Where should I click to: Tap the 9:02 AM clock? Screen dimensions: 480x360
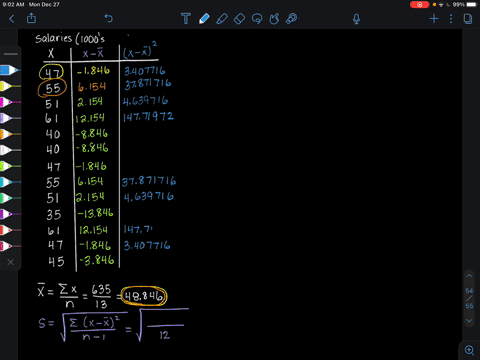(x=13, y=5)
